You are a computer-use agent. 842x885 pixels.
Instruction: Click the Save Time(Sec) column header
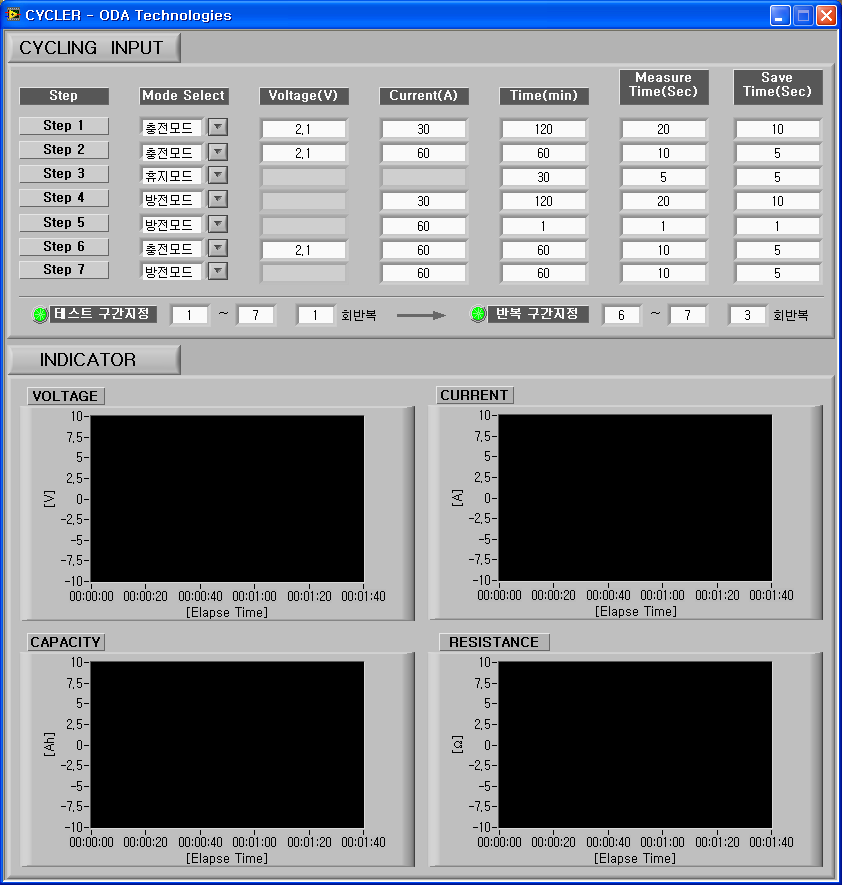coord(778,87)
